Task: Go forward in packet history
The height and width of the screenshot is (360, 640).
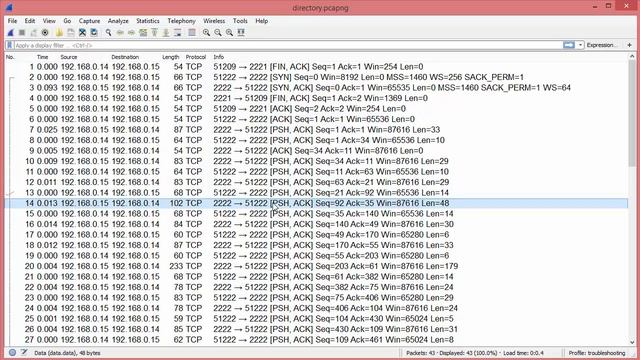Action: coord(131,33)
